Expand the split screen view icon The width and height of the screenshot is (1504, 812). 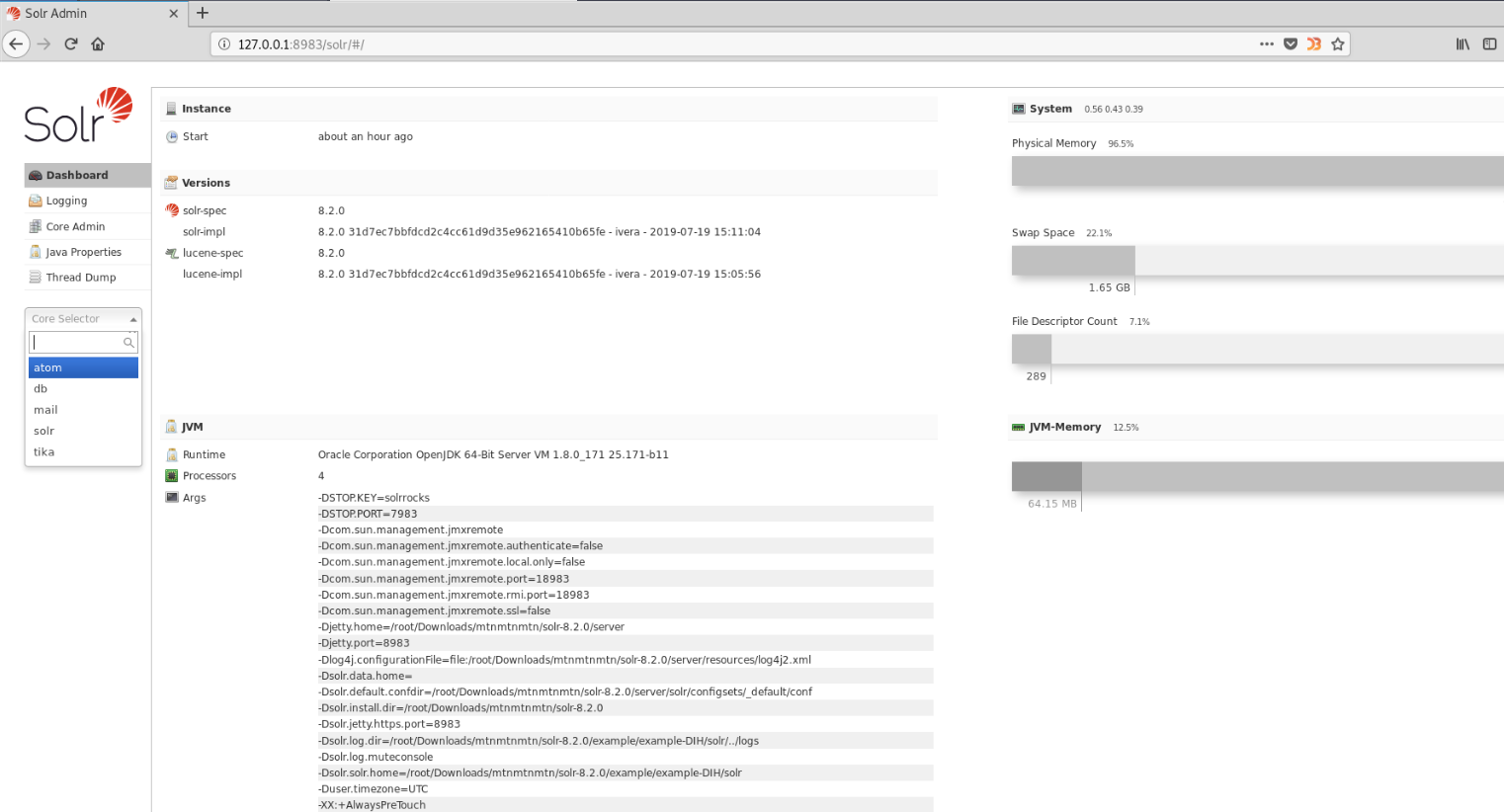pyautogui.click(x=1490, y=43)
